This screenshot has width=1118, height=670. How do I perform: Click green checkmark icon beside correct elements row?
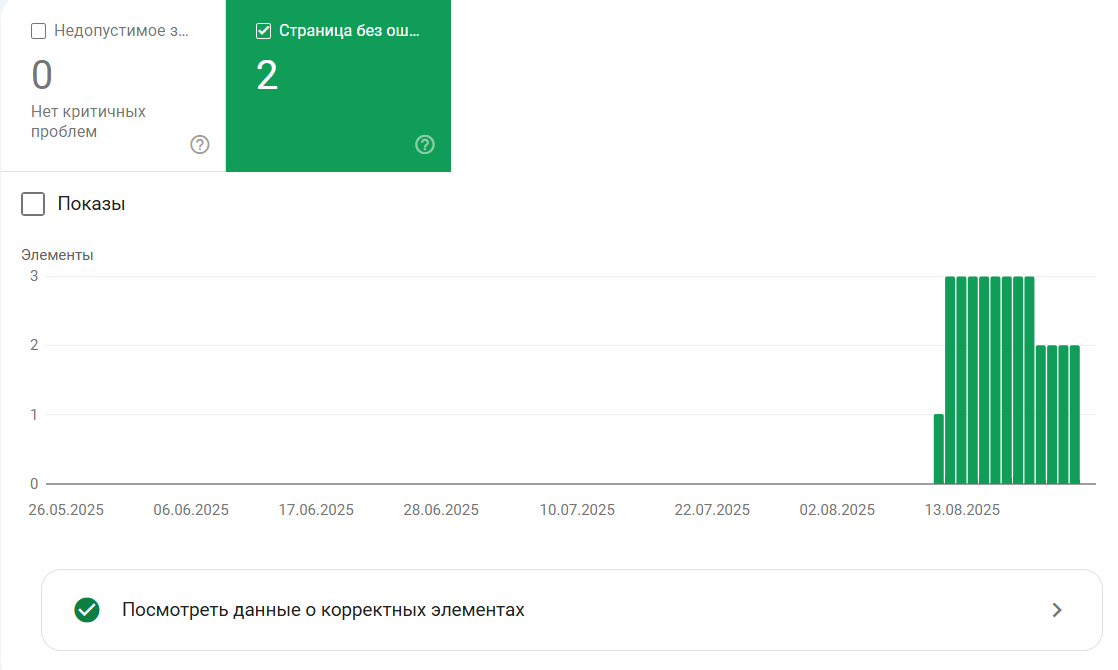tap(87, 610)
